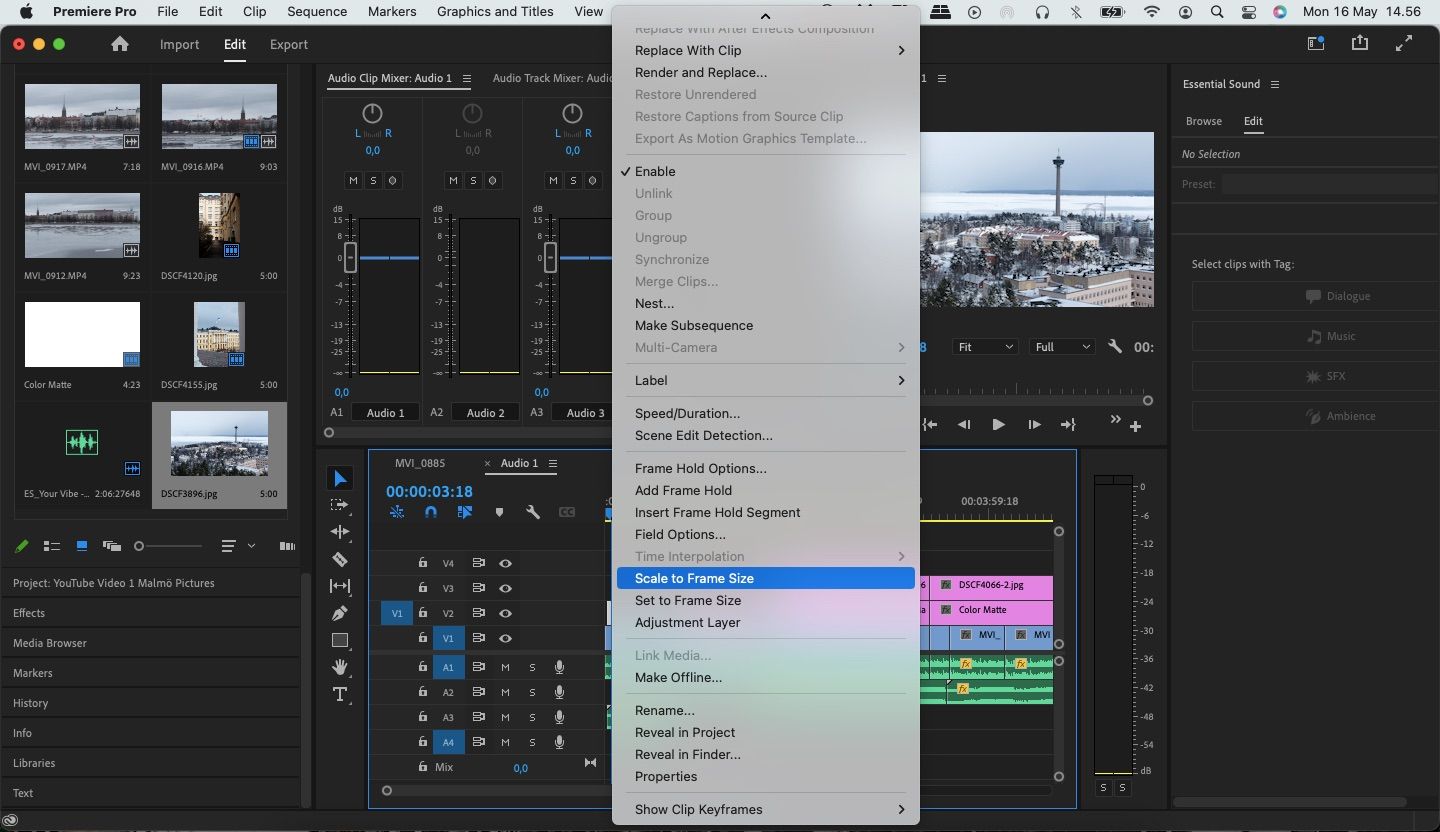
Task: Select the Pen tool in the timeline toolbar
Action: (340, 613)
